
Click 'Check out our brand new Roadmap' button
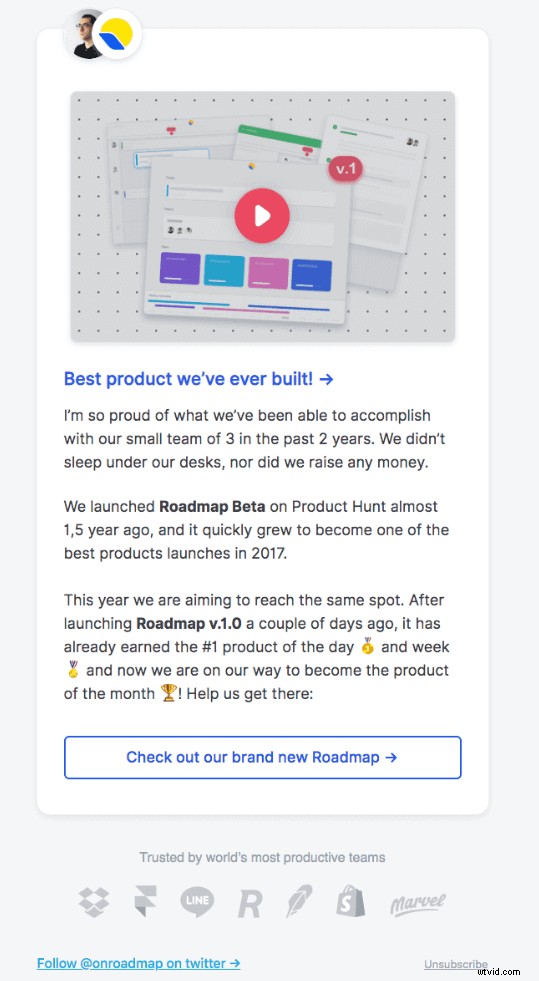point(263,757)
